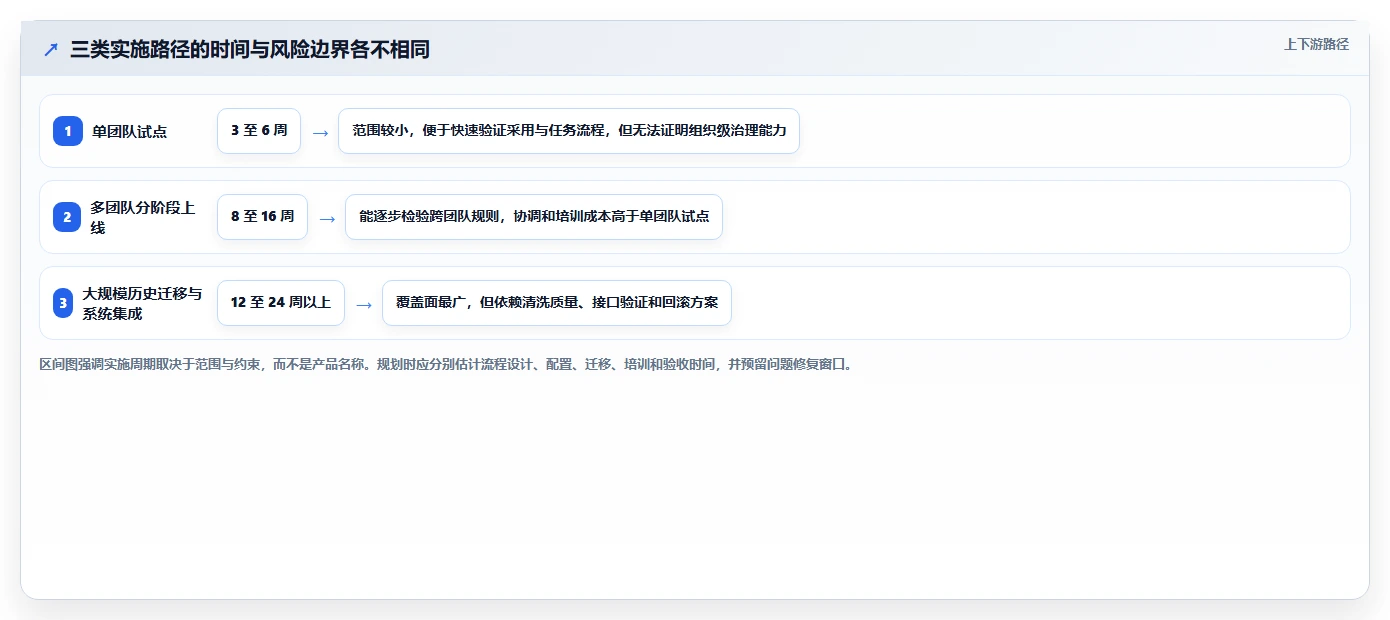
Task: Click the footnote starting 区间图强调实施周期
Action: (446, 364)
